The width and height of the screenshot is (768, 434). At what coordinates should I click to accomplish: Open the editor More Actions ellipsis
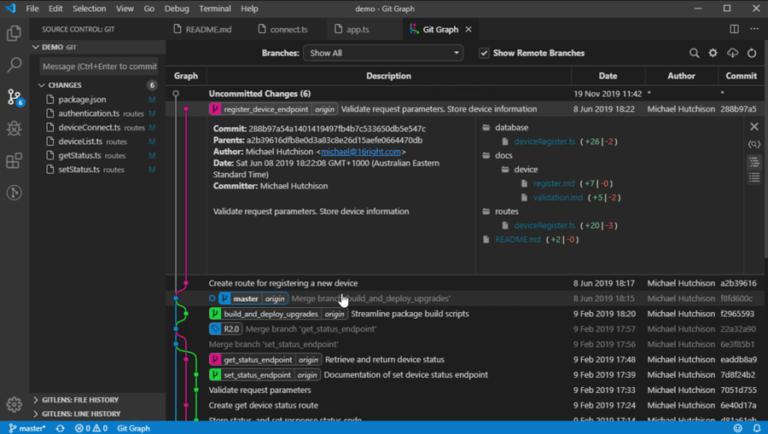click(x=754, y=29)
